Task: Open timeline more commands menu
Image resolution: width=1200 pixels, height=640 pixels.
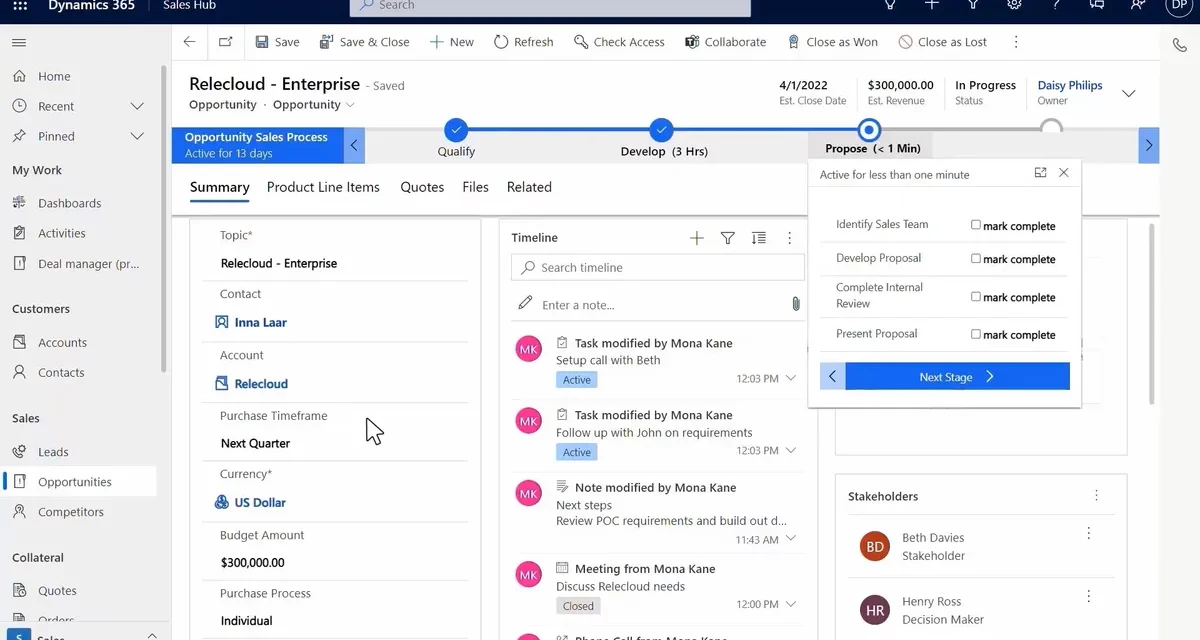Action: point(790,238)
